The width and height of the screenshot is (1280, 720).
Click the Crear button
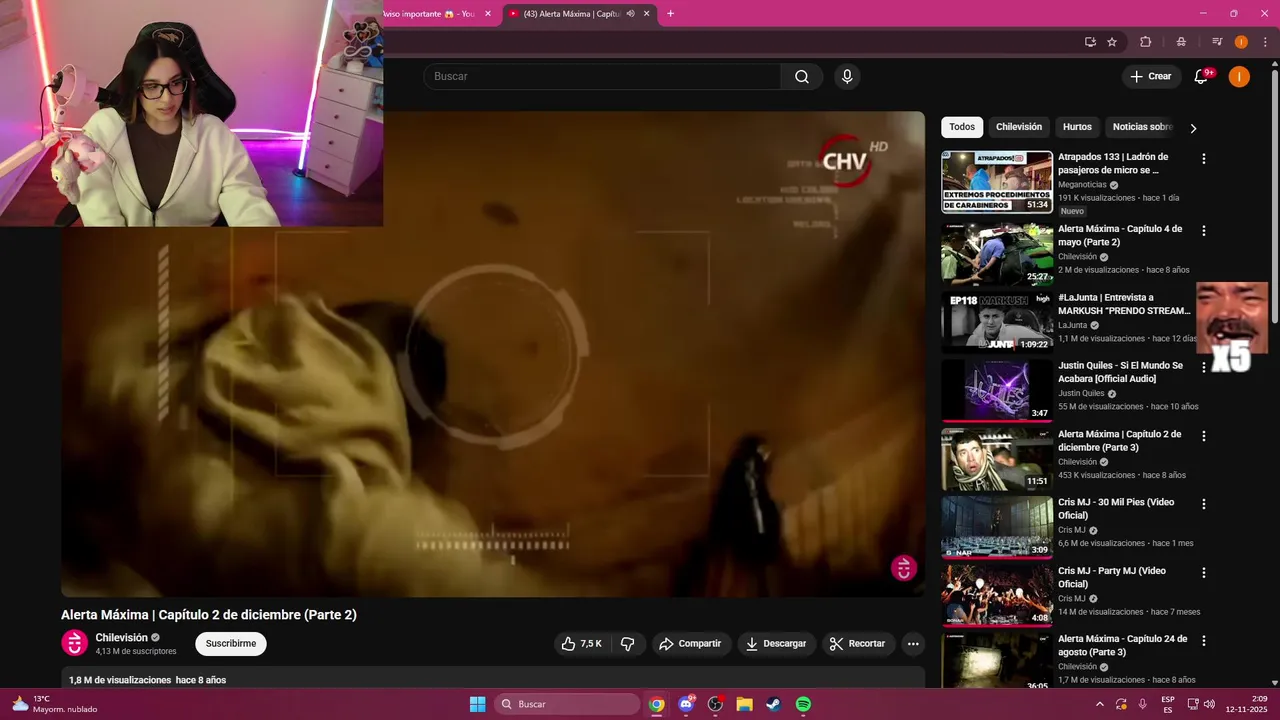pos(1151,77)
